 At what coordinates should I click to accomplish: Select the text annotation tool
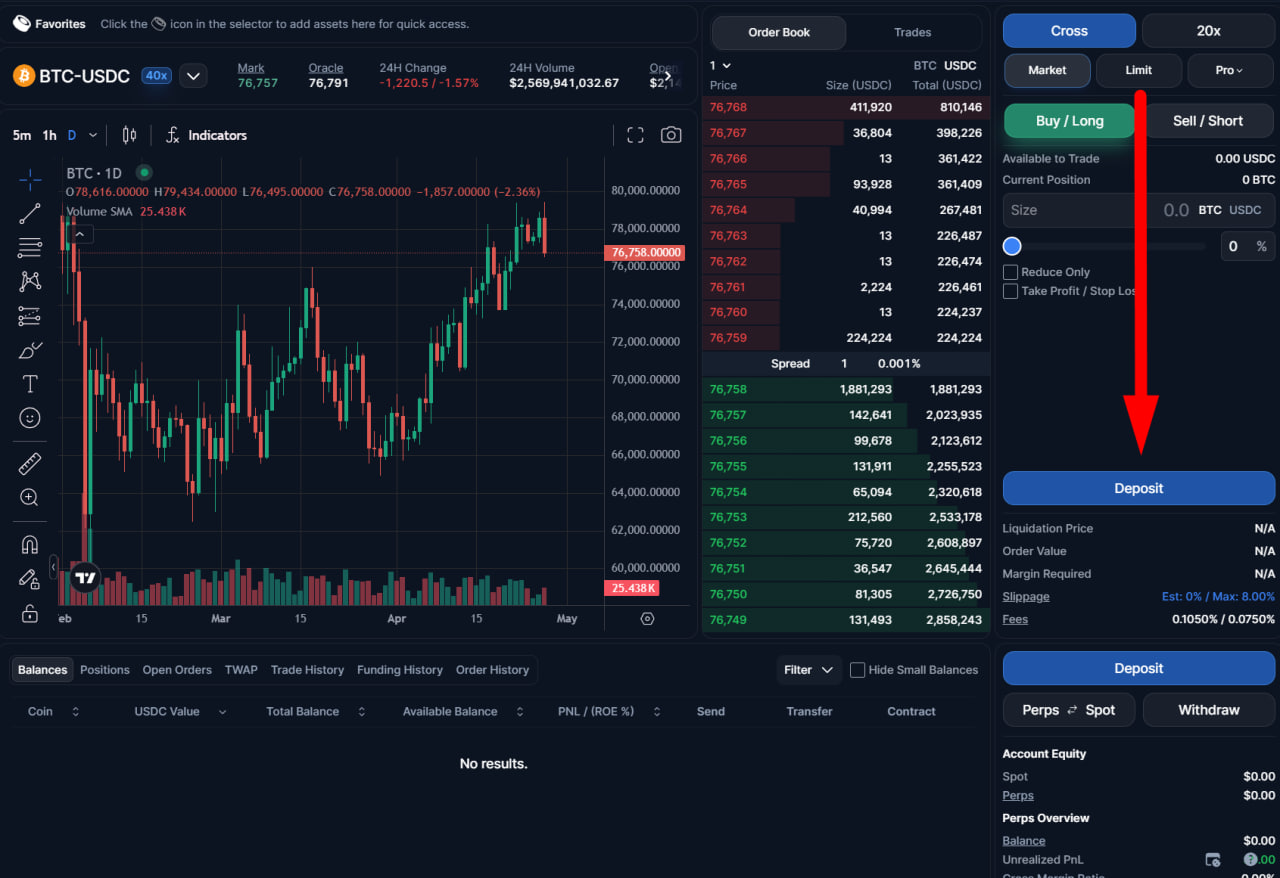(x=30, y=384)
